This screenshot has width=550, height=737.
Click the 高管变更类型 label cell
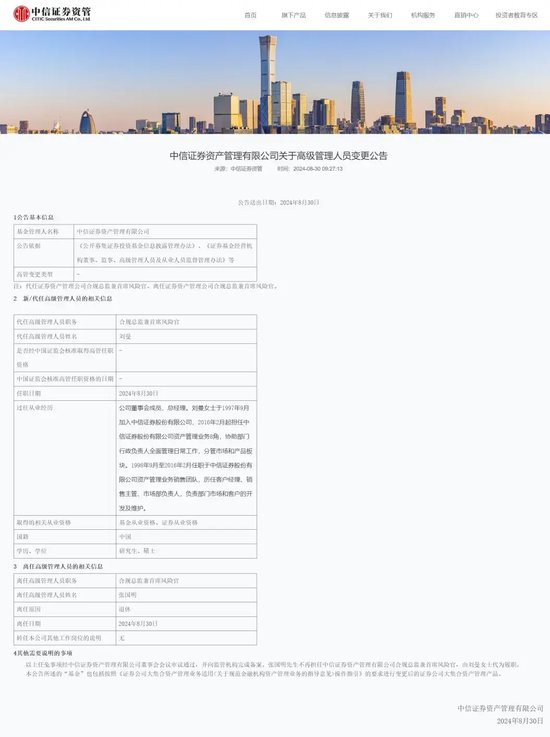click(44, 274)
